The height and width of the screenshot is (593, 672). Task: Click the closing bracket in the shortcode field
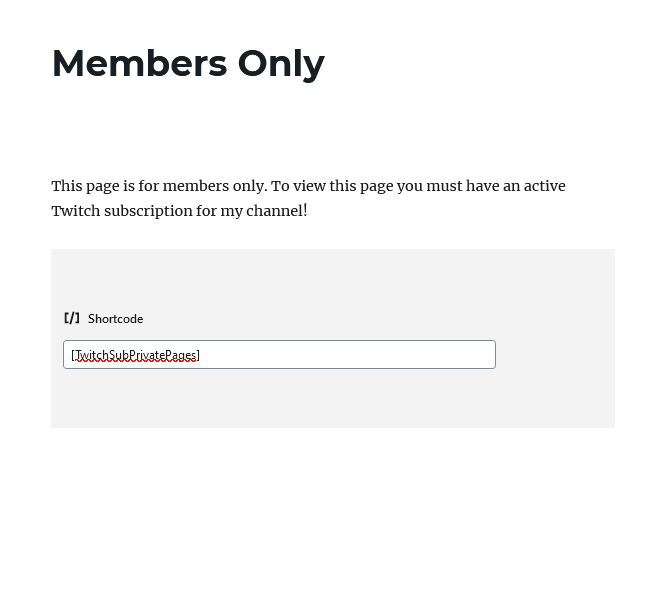coord(198,355)
